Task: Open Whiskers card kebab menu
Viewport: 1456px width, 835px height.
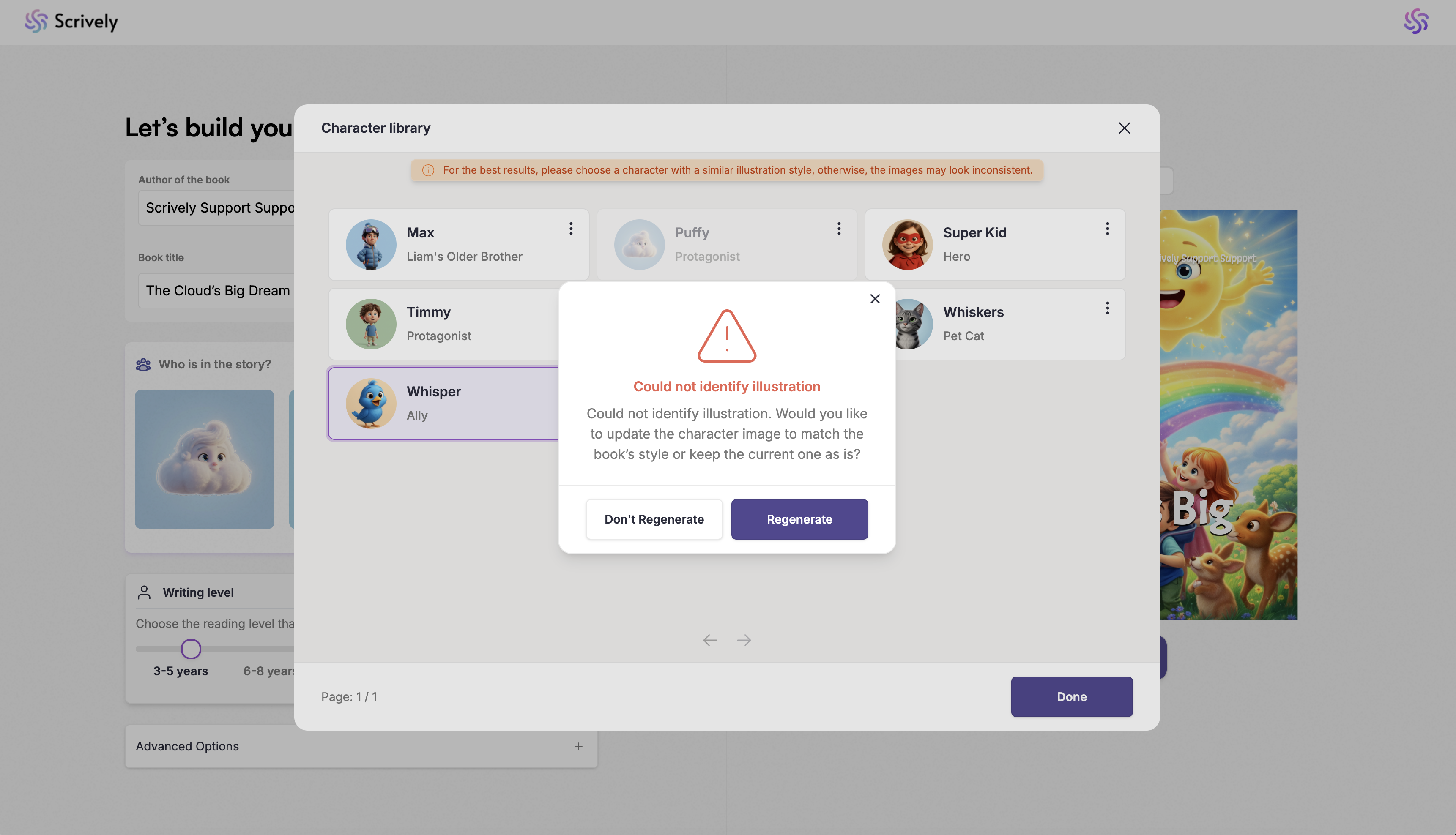Action: click(1107, 308)
